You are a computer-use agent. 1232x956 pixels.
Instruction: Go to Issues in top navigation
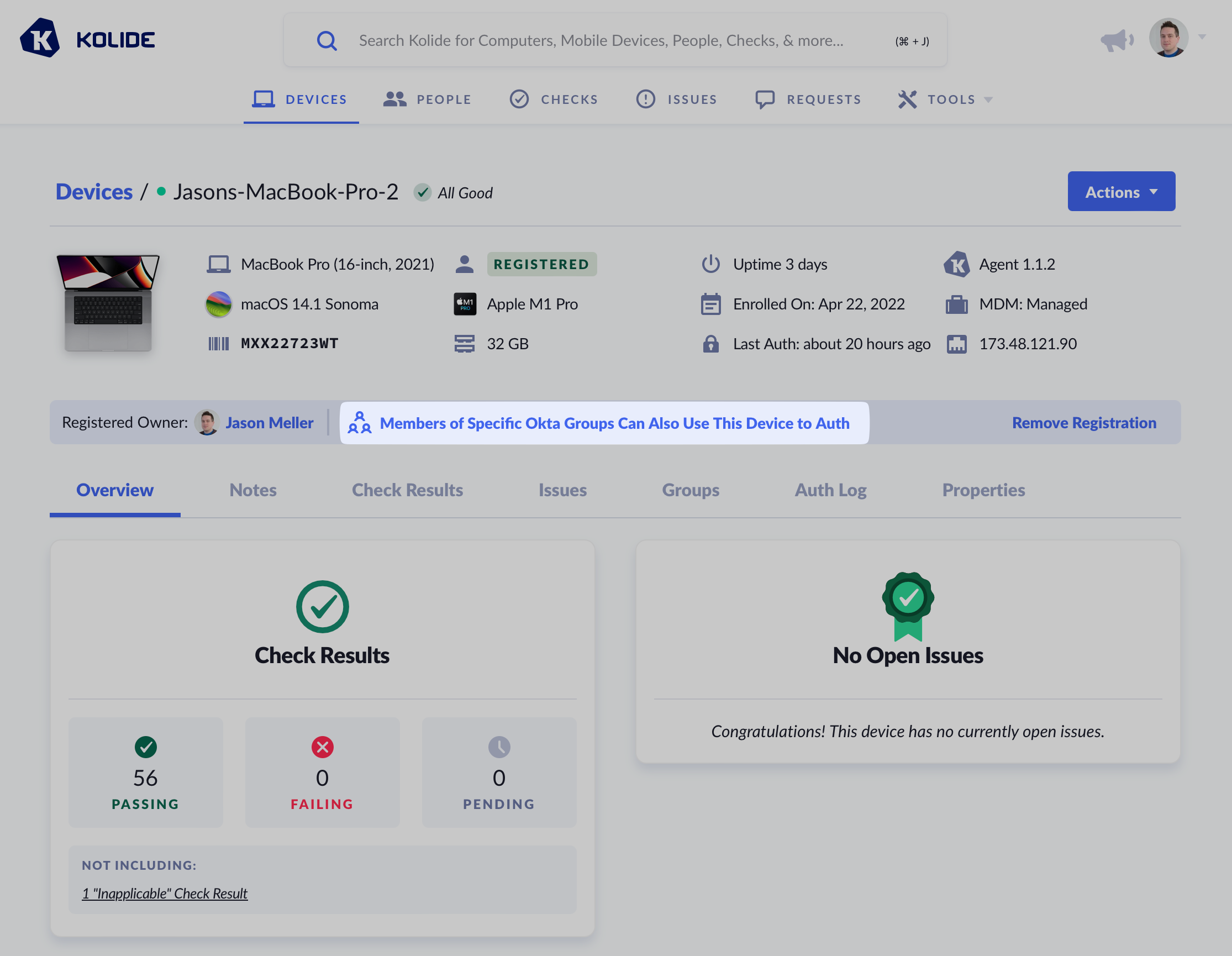[x=677, y=99]
